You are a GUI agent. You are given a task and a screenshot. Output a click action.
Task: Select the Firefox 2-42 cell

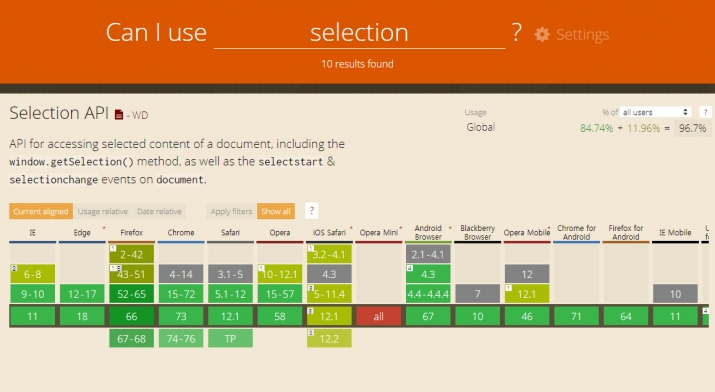[131, 254]
